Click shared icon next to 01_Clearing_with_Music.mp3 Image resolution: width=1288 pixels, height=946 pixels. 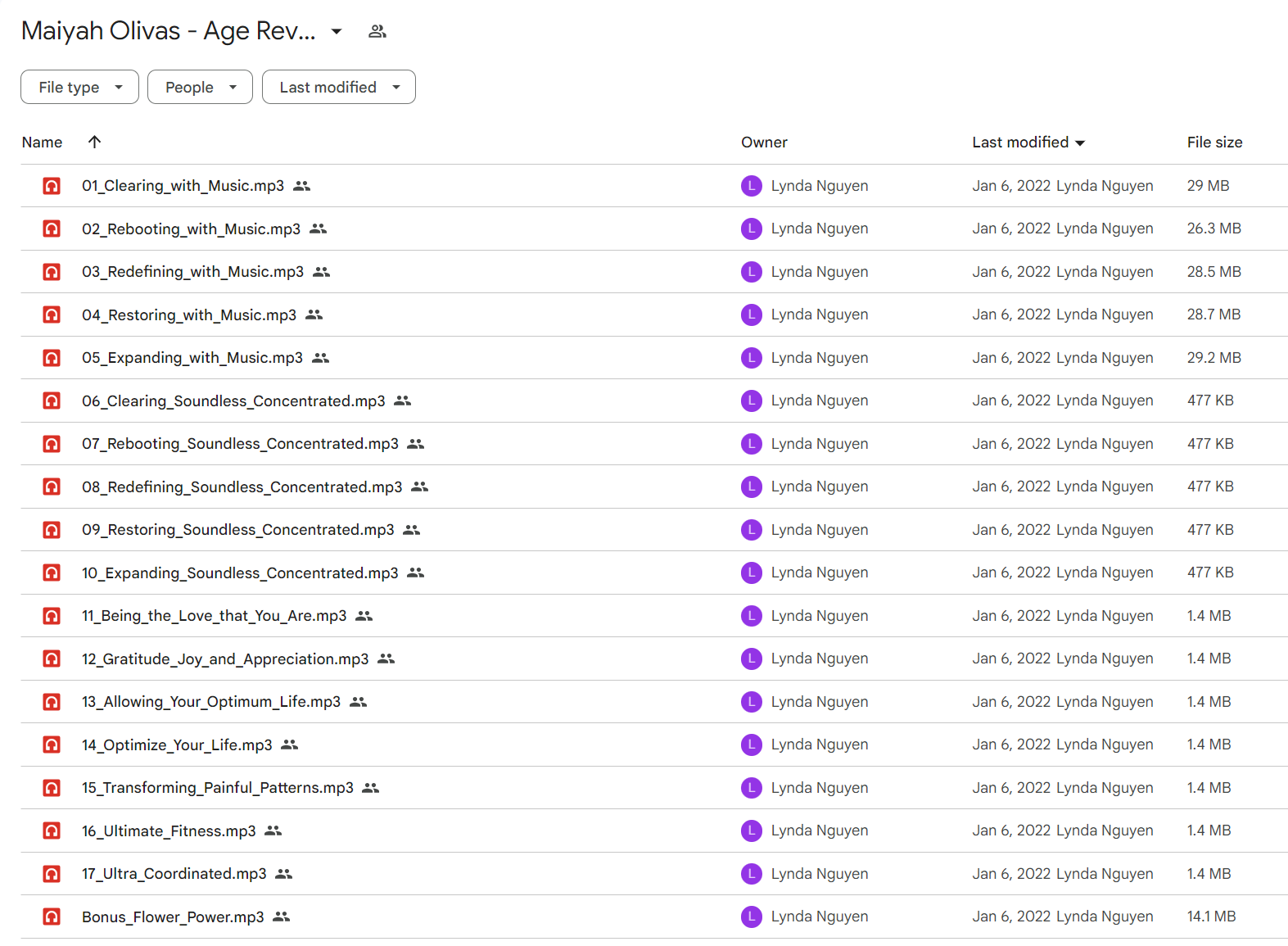(302, 186)
